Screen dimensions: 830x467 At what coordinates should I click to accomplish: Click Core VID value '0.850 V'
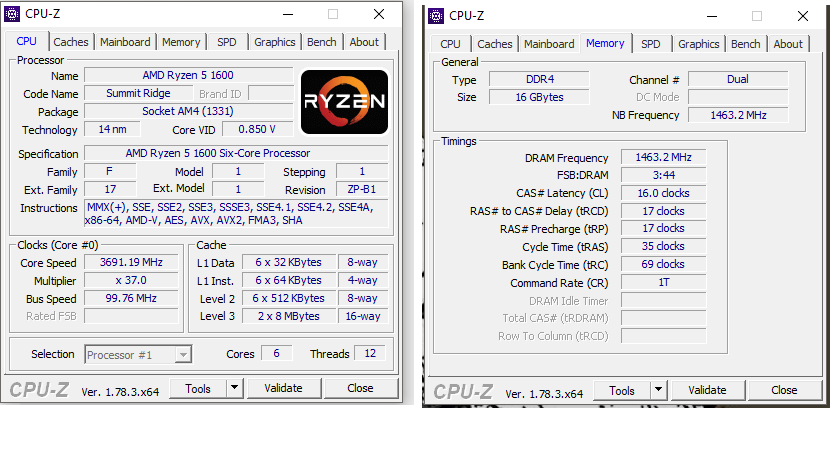pyautogui.click(x=257, y=129)
